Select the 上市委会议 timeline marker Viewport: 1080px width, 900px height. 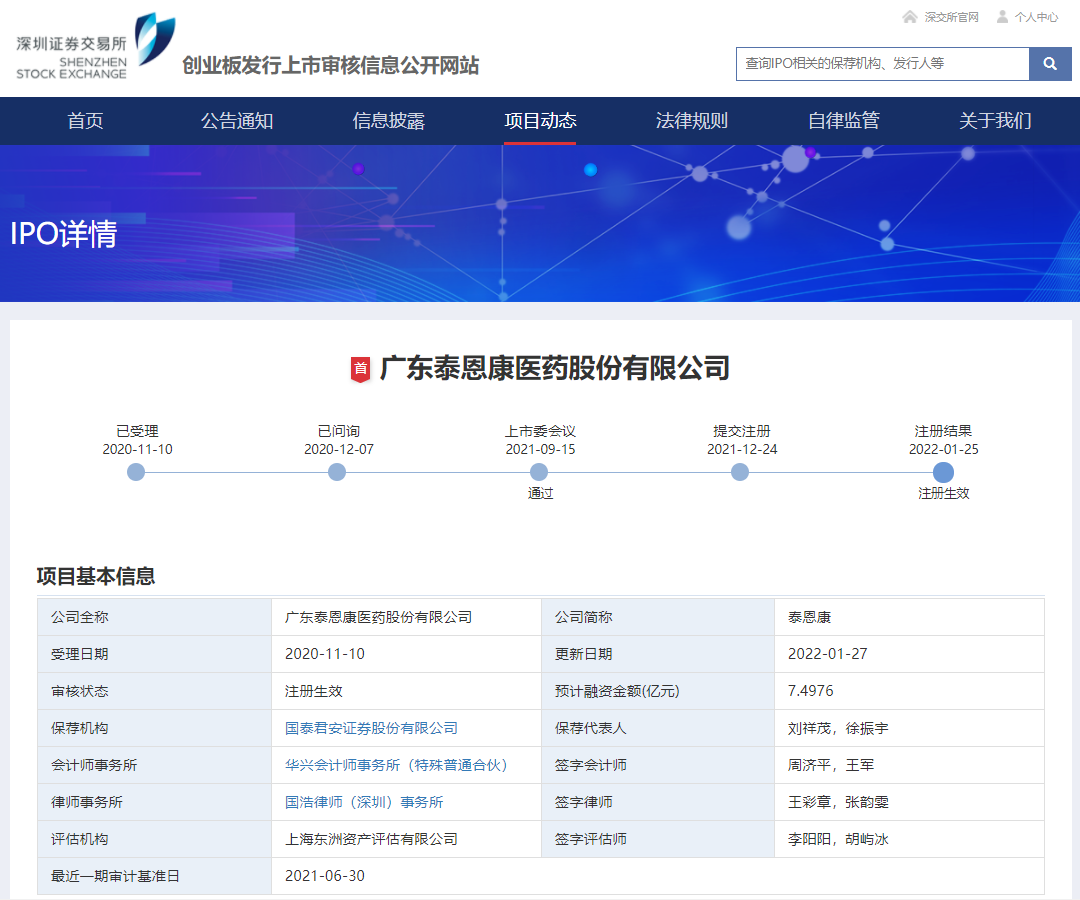point(539,472)
